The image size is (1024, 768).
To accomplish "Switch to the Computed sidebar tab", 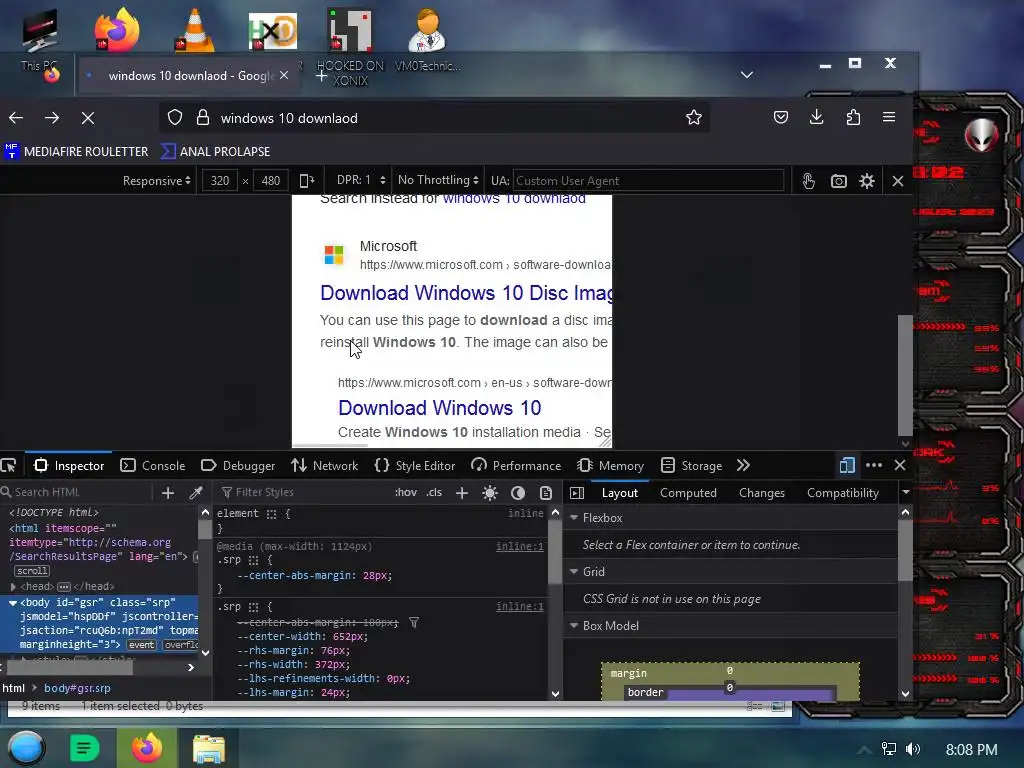I will pyautogui.click(x=688, y=493).
